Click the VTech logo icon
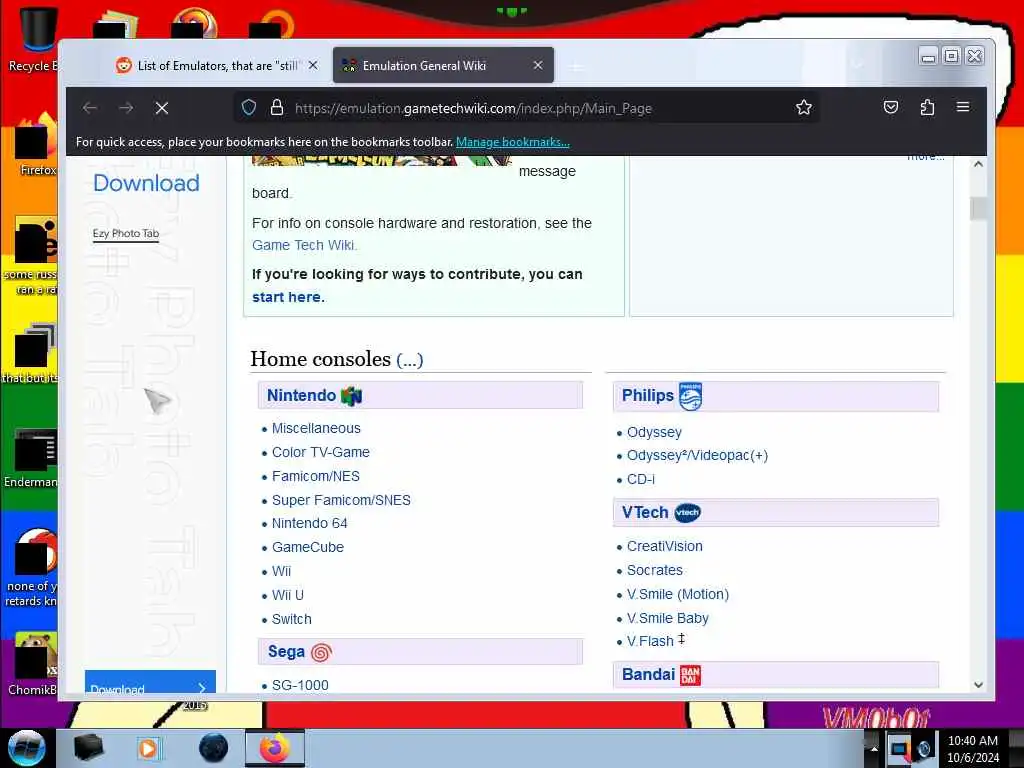The image size is (1024, 768). (x=687, y=513)
